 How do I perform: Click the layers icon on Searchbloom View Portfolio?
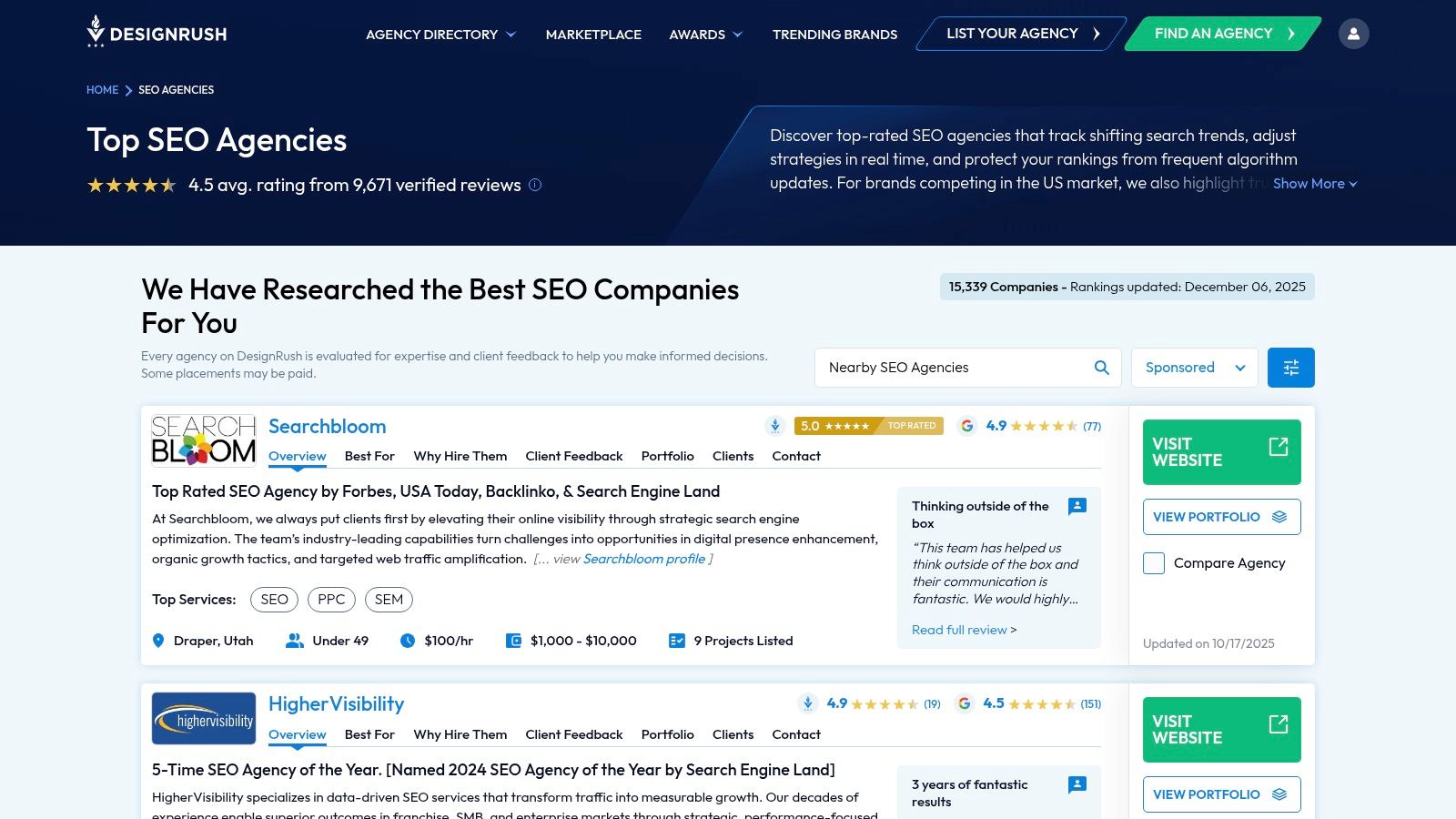[x=1279, y=517]
